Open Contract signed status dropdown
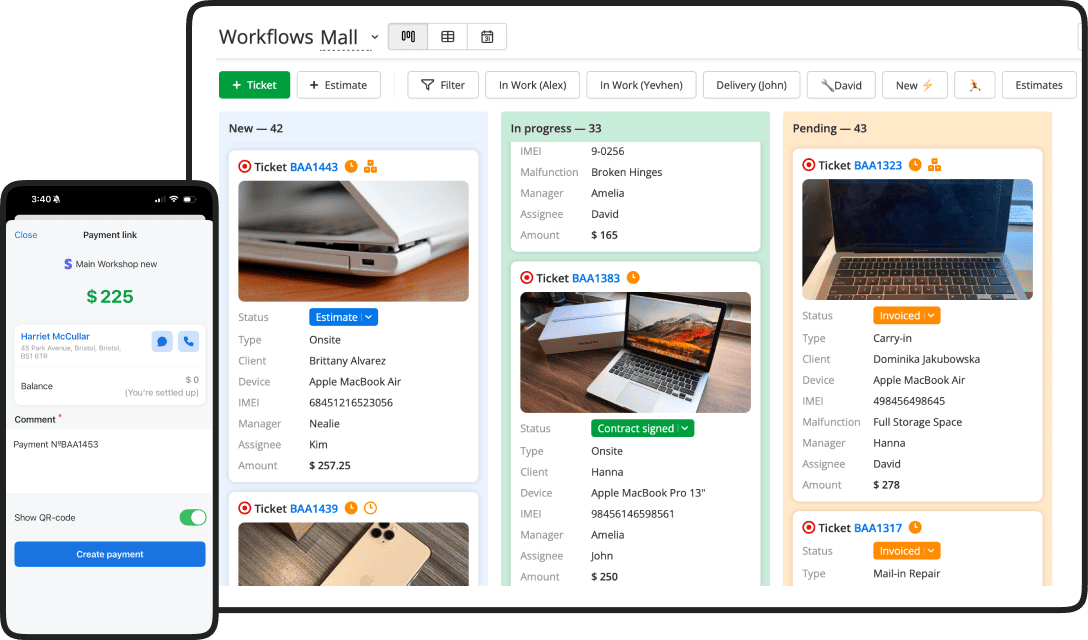 (x=642, y=428)
